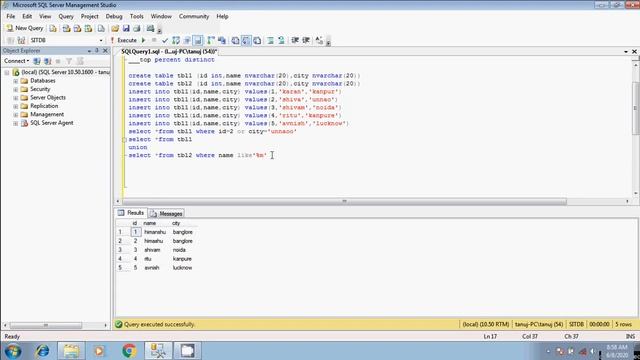Switch output to Results to Grid
The image size is (640, 360).
tap(246, 40)
